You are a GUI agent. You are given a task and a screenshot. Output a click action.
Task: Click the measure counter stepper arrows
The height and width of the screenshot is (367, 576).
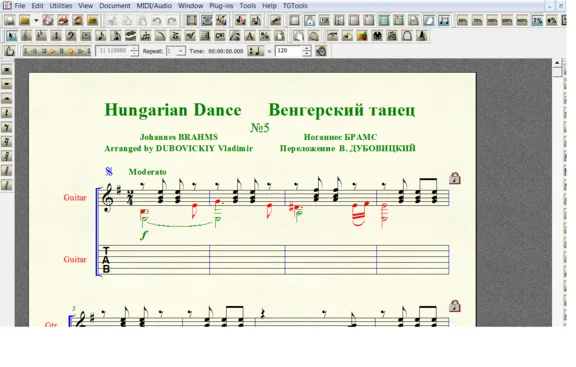pos(134,51)
